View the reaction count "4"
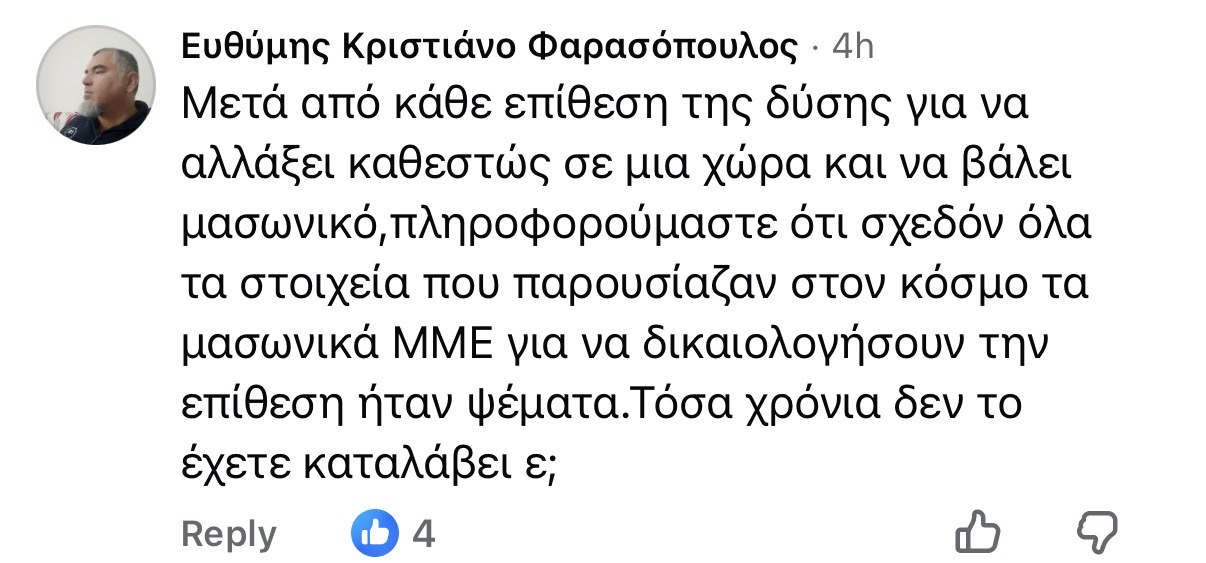 [x=424, y=534]
